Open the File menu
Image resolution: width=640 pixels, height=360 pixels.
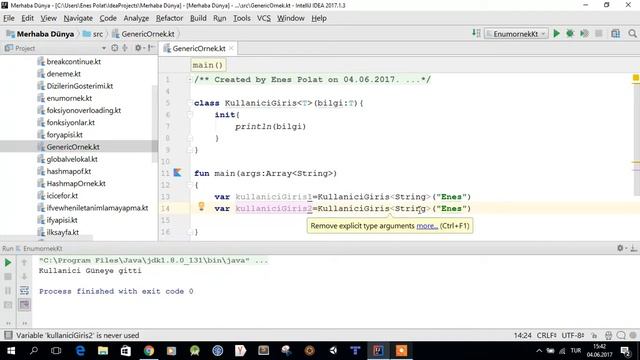tap(9, 18)
